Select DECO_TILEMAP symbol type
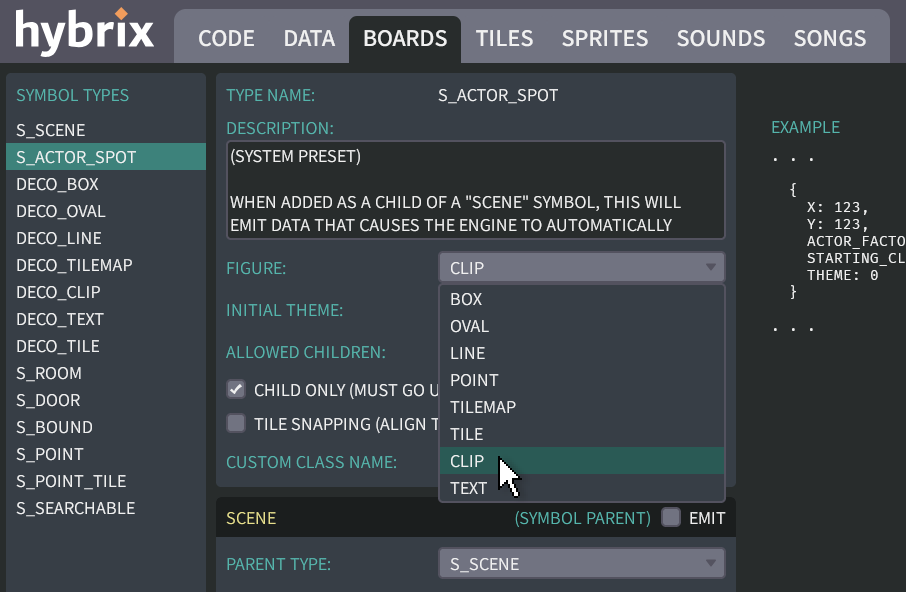This screenshot has width=906, height=592. 74,265
